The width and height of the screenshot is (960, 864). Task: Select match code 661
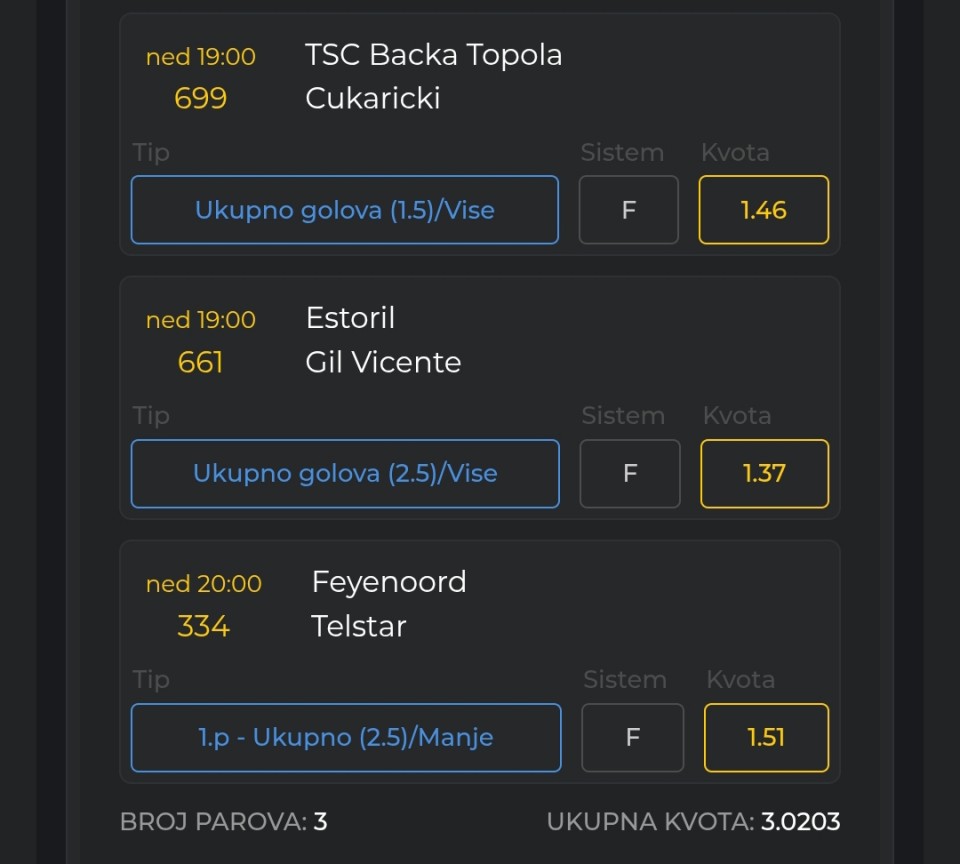tap(200, 362)
